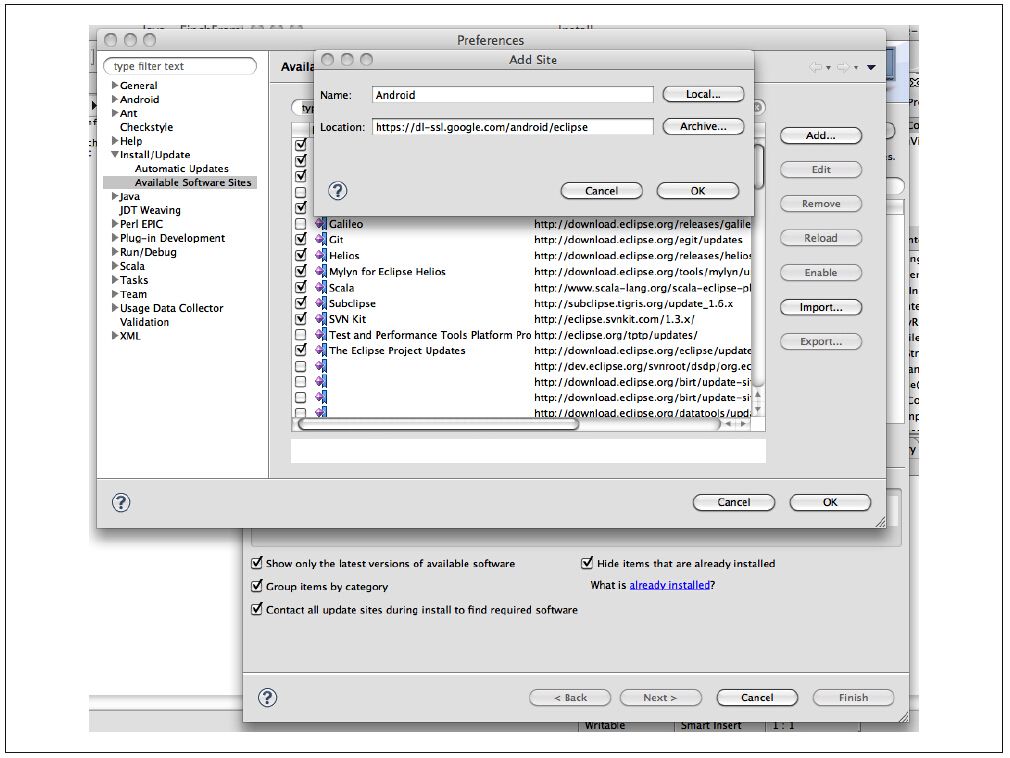Select Checkstyle in the preferences tree
The image size is (1010, 758).
[x=146, y=127]
